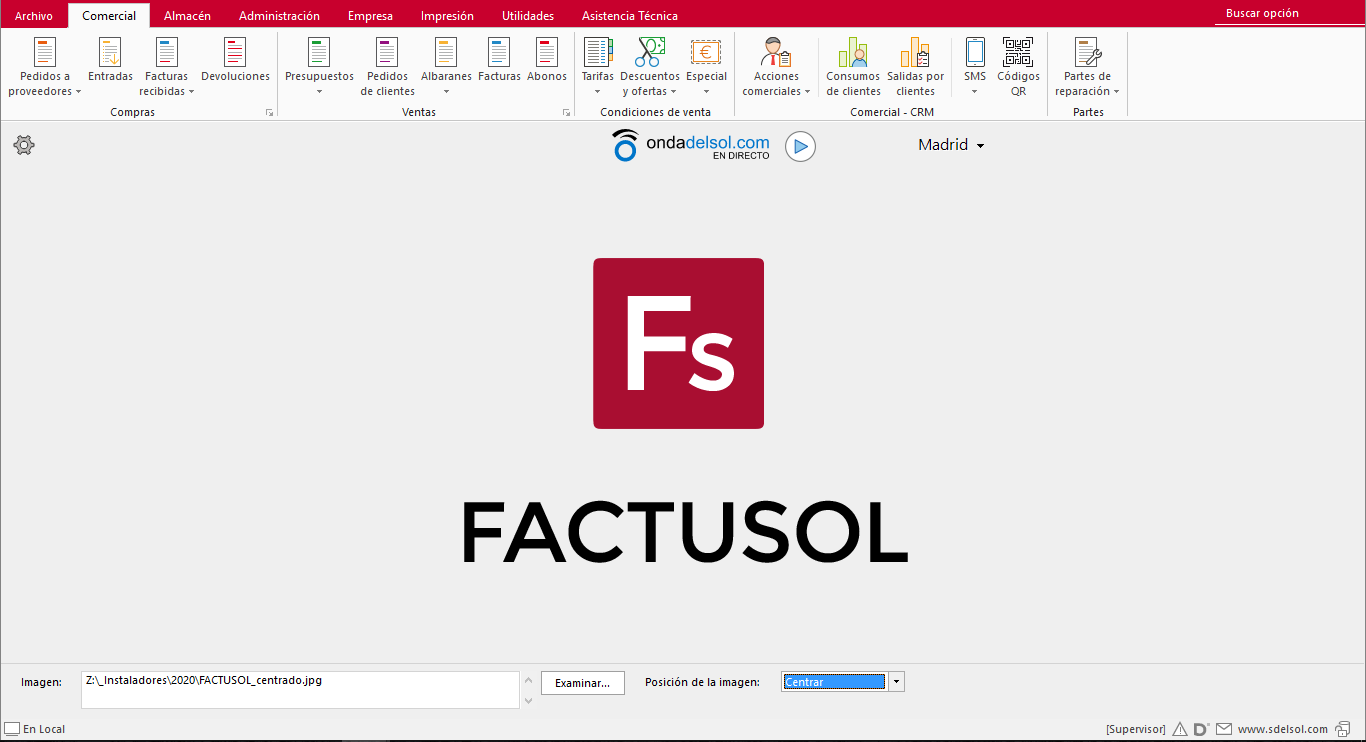Launch the Ventas group dialog launcher

point(567,113)
